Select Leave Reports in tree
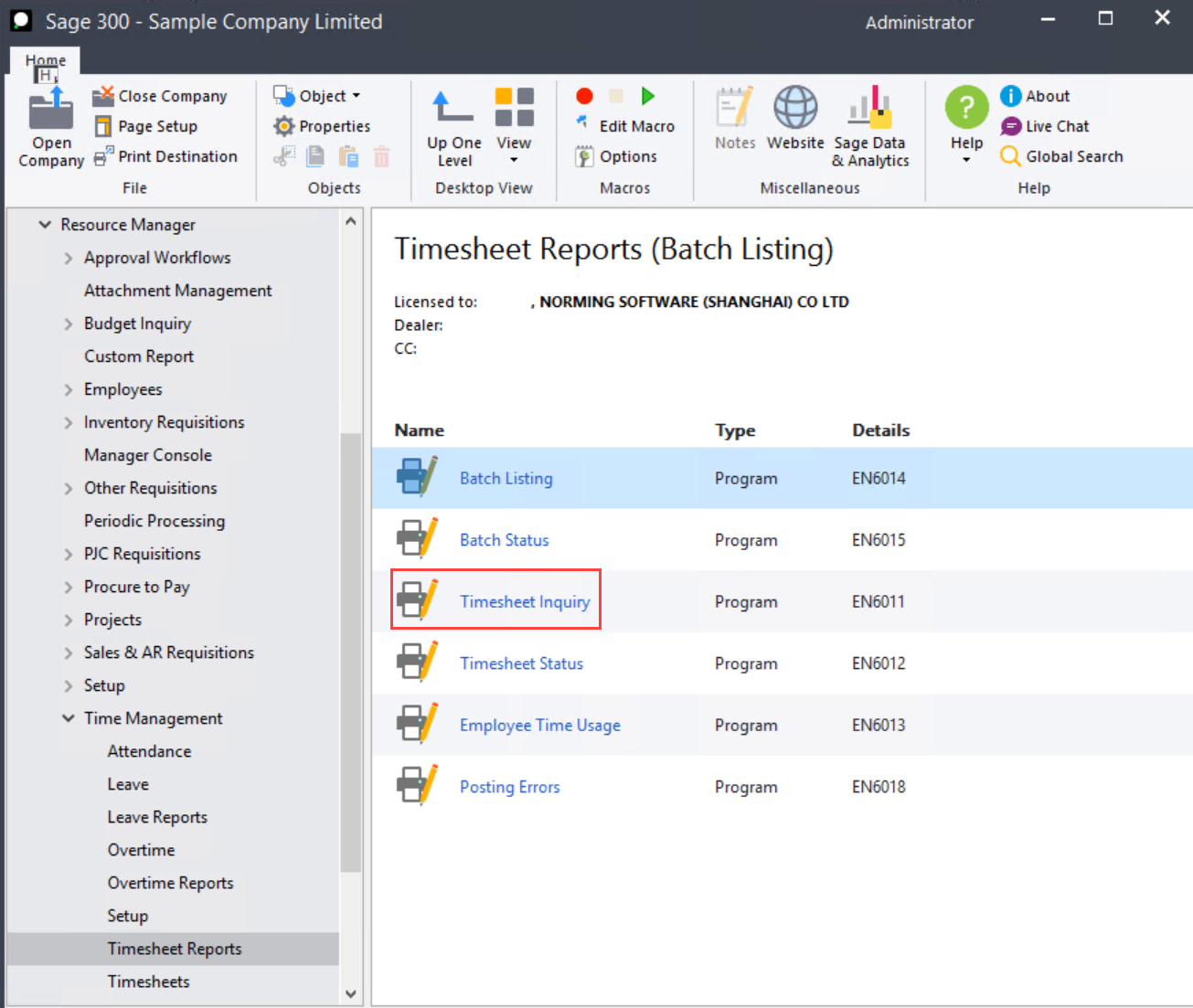The width and height of the screenshot is (1193, 1008). (x=157, y=817)
